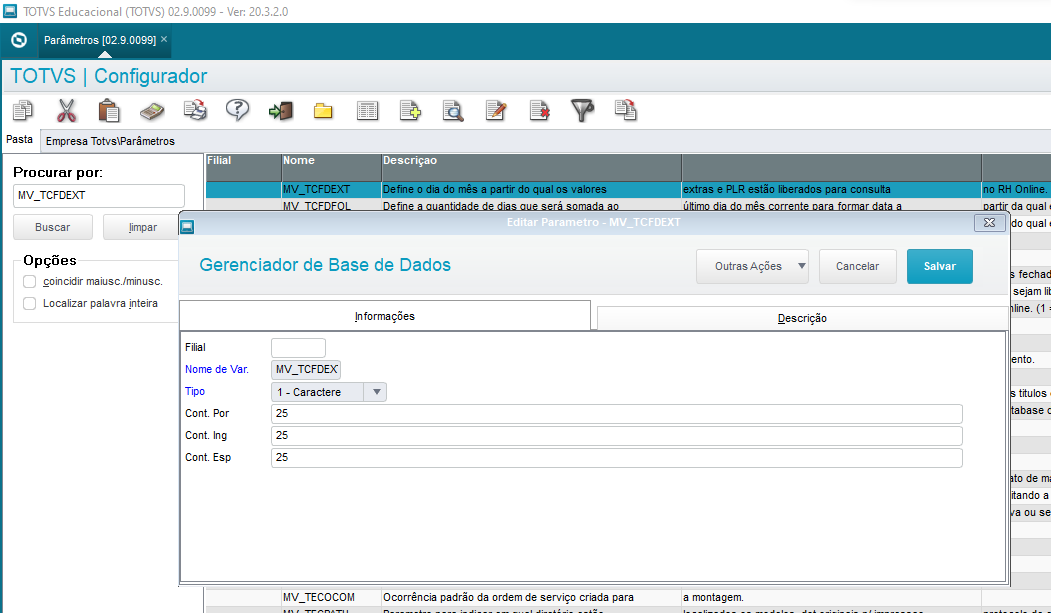The height and width of the screenshot is (613, 1051).
Task: Click the magnifier search document icon
Action: (453, 111)
